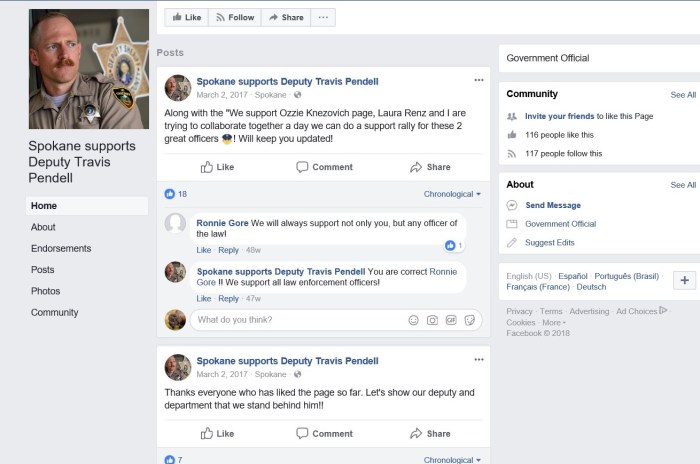The image size is (700, 464).
Task: Click See All in Community panel
Action: tap(683, 95)
